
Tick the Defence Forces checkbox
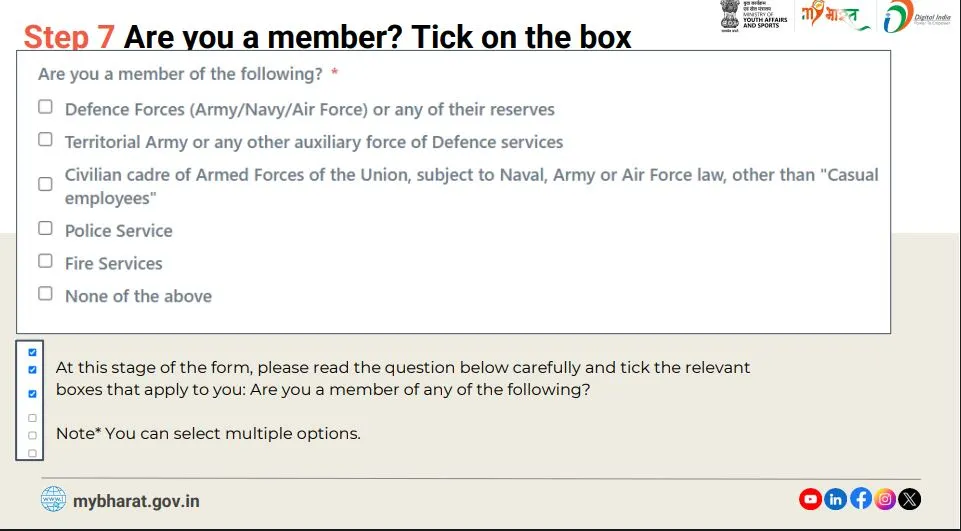coord(45,107)
